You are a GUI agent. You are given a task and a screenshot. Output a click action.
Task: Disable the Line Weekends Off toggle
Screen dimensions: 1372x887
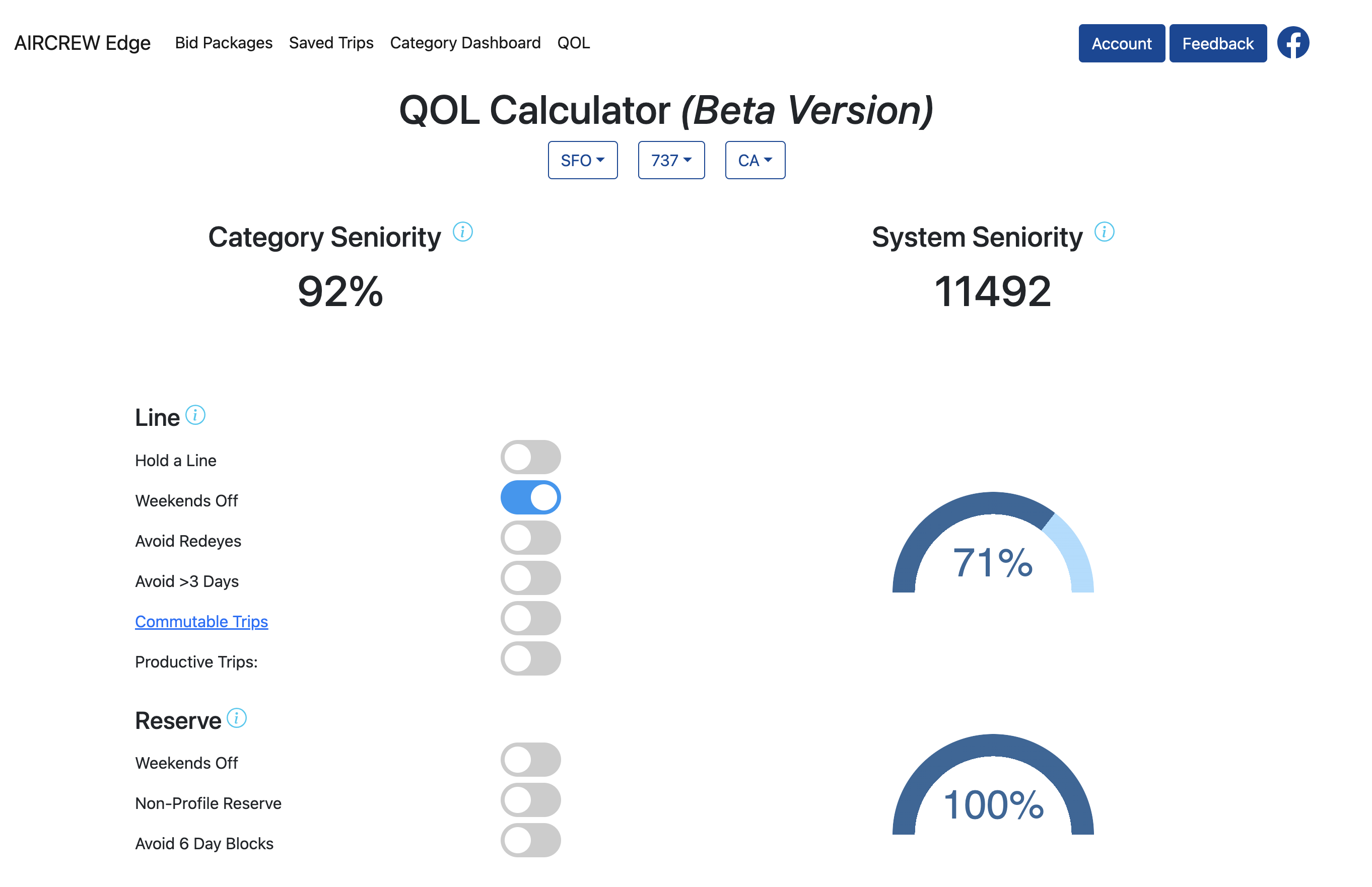click(530, 498)
